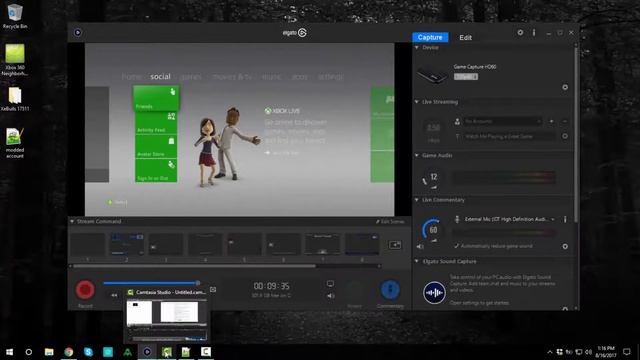The height and width of the screenshot is (360, 640).
Task: Click the Avatar Store tile in the Xbox preview
Action: pos(156,147)
